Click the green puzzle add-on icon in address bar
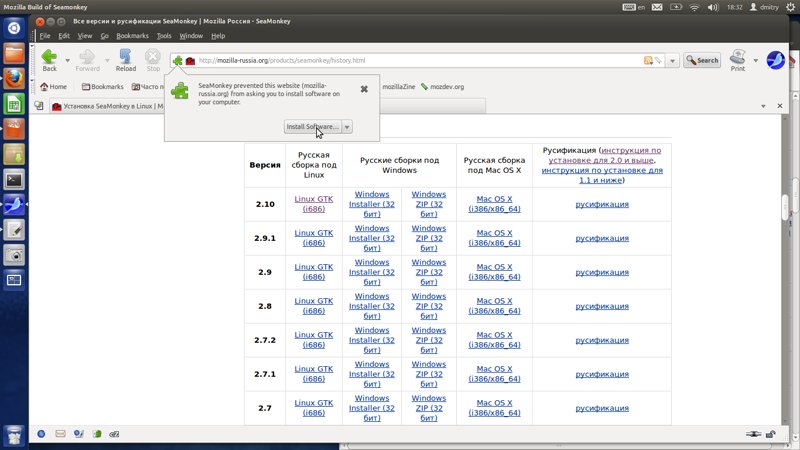 pyautogui.click(x=178, y=61)
